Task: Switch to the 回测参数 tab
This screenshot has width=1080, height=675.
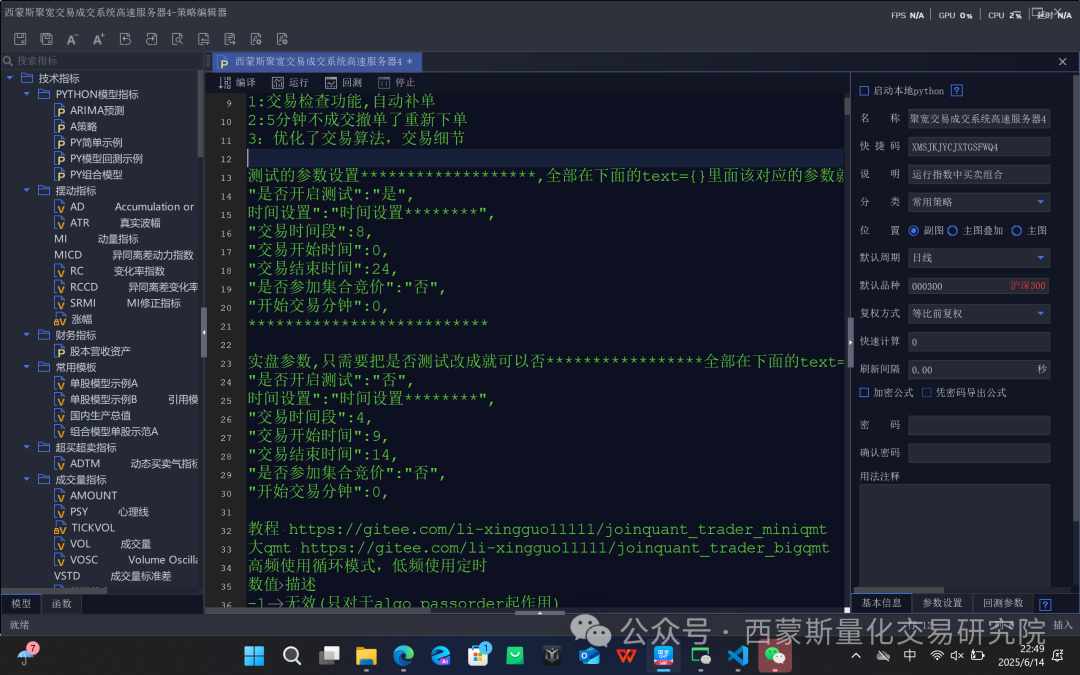Action: 1003,603
